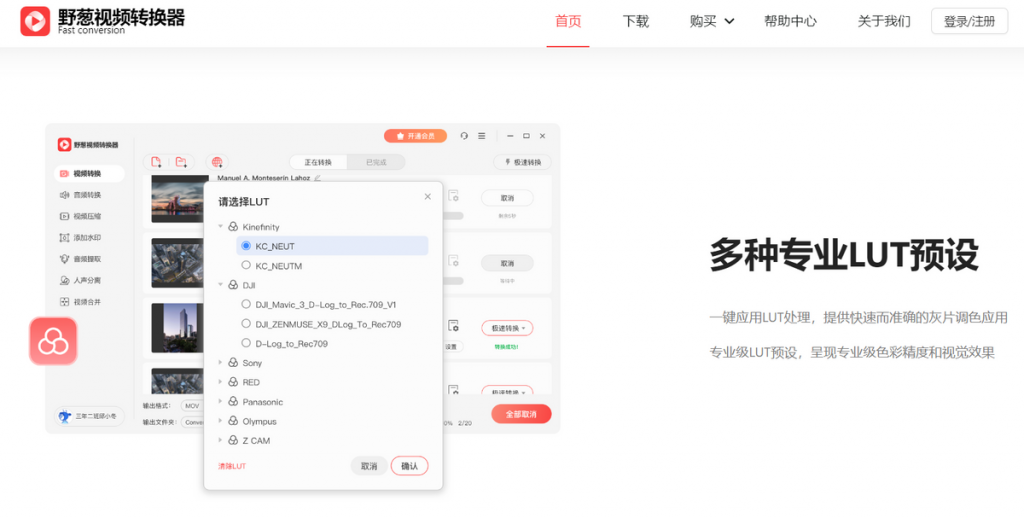Viewport: 1024px width, 518px height.
Task: Visit the 关于我们 page
Action: pos(884,22)
